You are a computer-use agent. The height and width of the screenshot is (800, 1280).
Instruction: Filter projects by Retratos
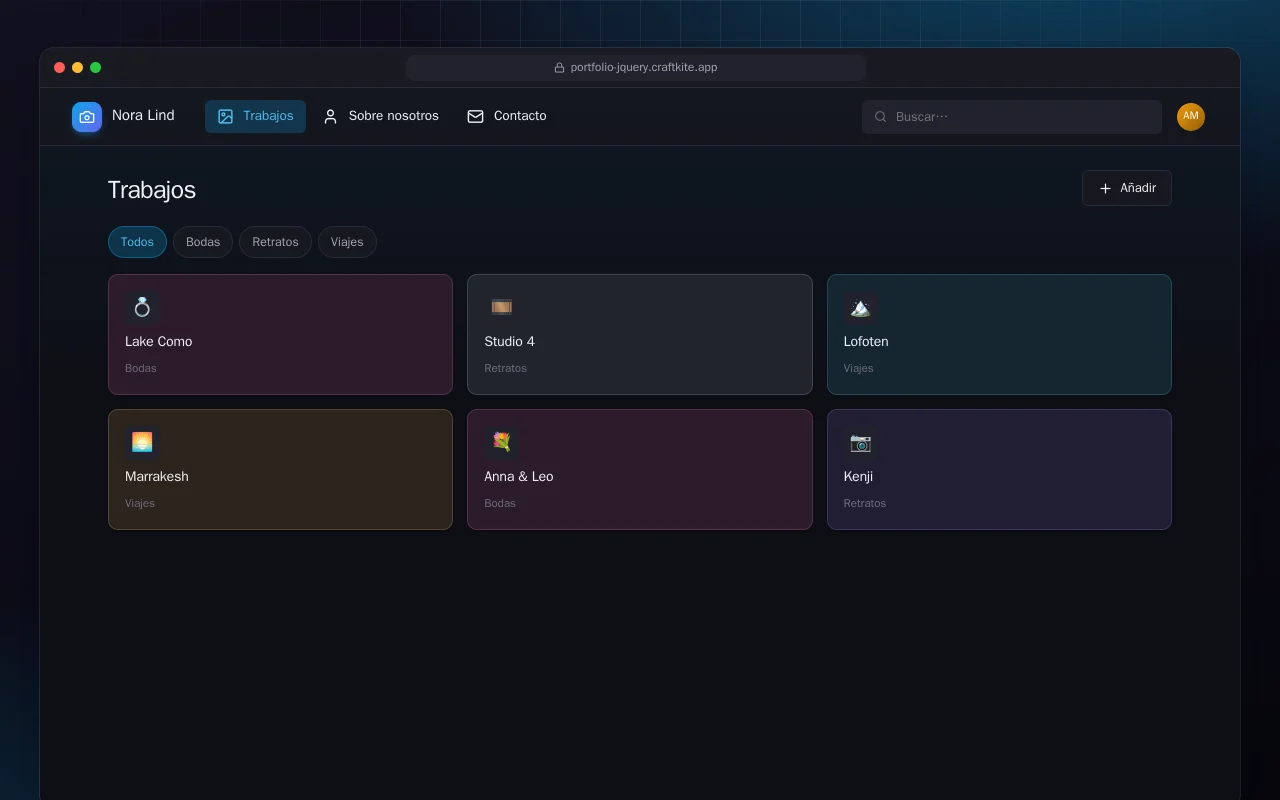[275, 242]
